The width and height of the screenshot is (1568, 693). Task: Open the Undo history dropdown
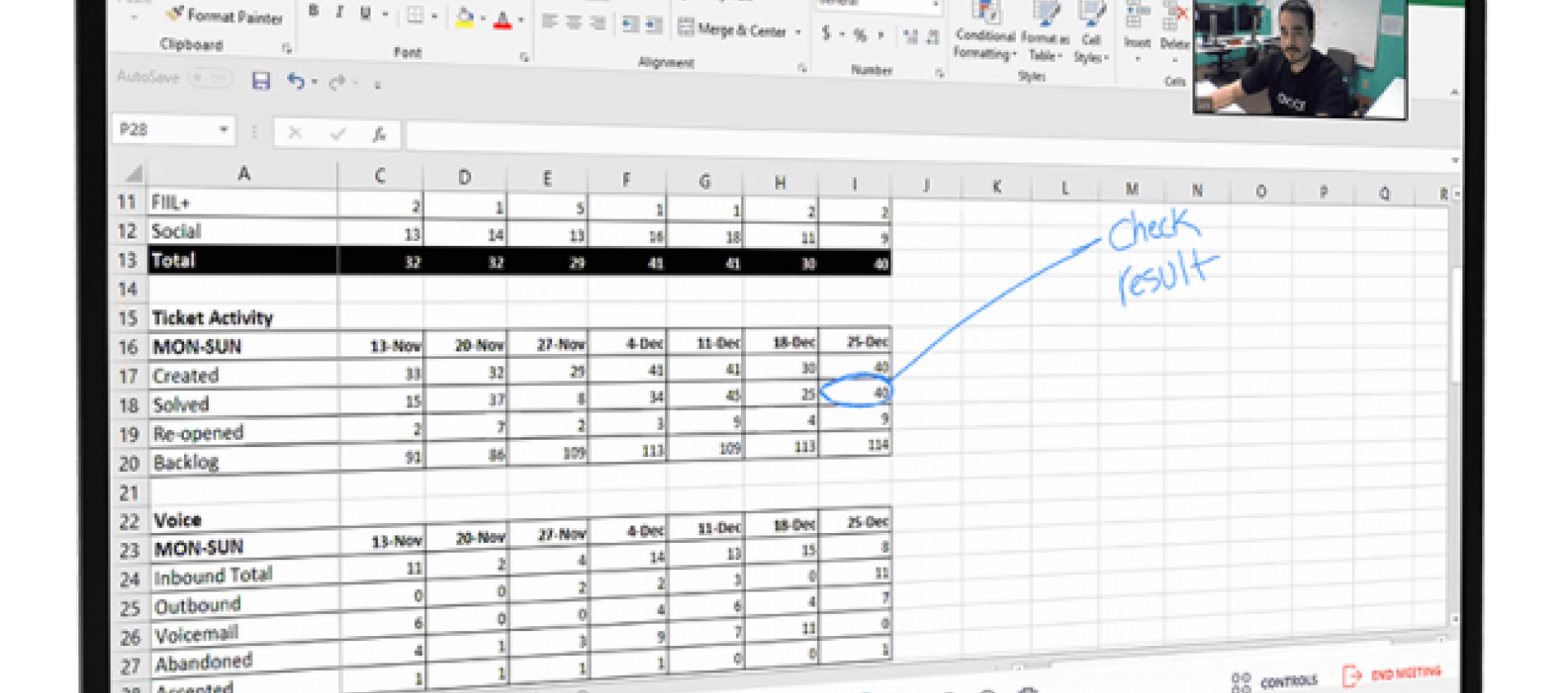314,82
